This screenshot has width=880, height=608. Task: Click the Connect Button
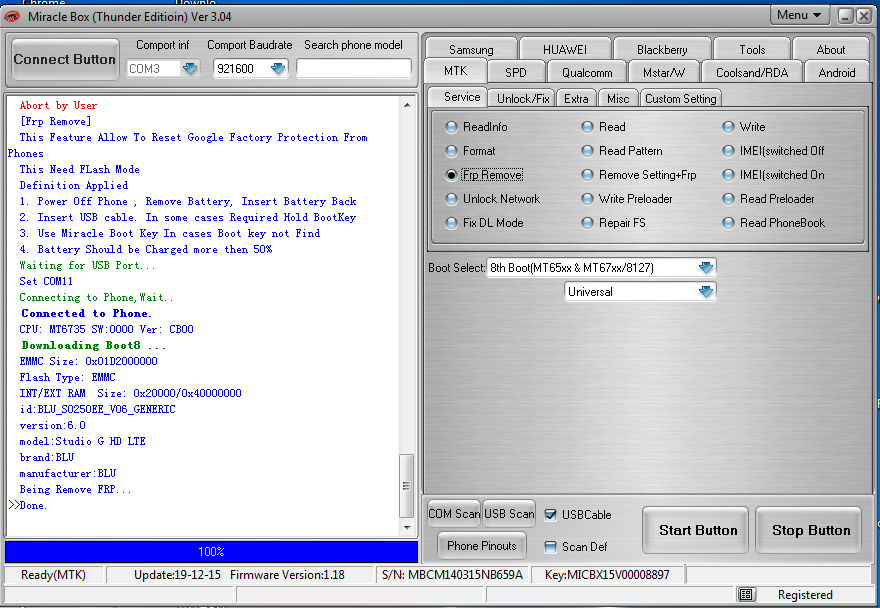coord(65,59)
